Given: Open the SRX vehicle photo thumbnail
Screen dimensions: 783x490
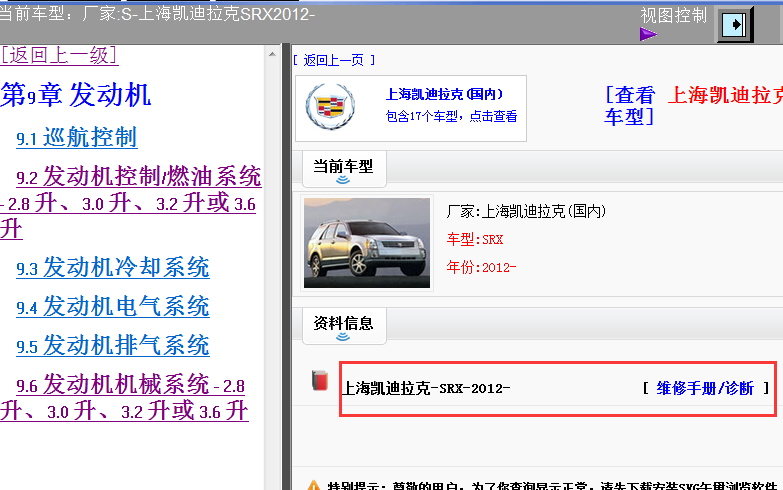Looking at the screenshot, I should tap(367, 243).
